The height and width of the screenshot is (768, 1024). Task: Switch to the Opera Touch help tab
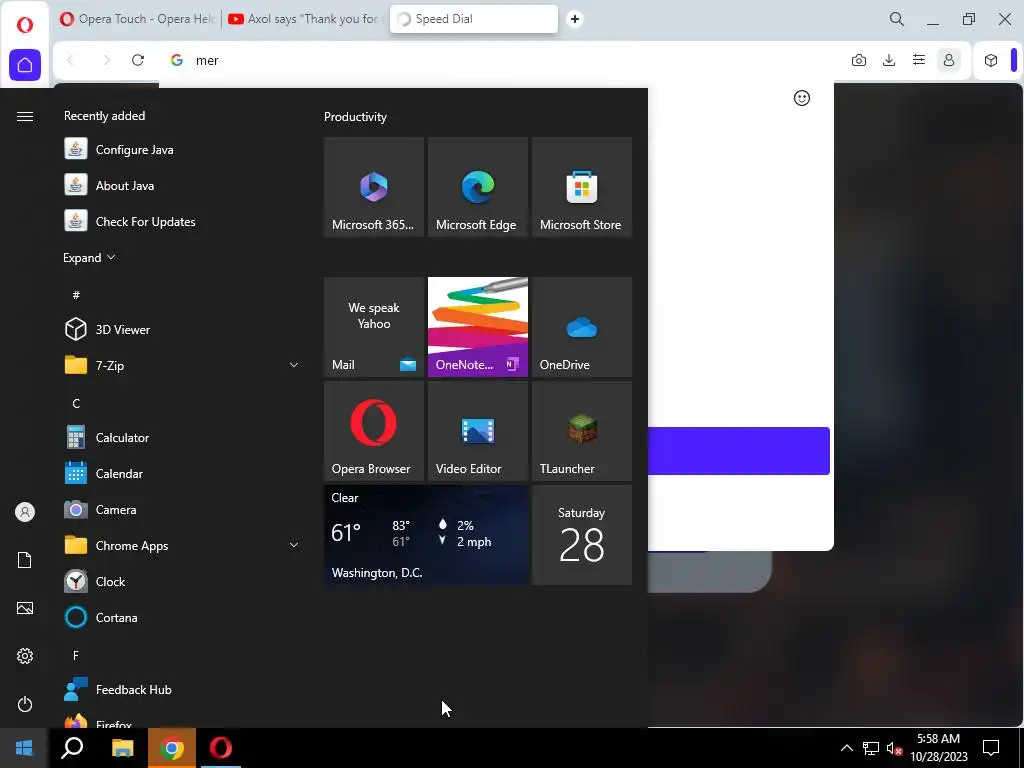point(136,19)
